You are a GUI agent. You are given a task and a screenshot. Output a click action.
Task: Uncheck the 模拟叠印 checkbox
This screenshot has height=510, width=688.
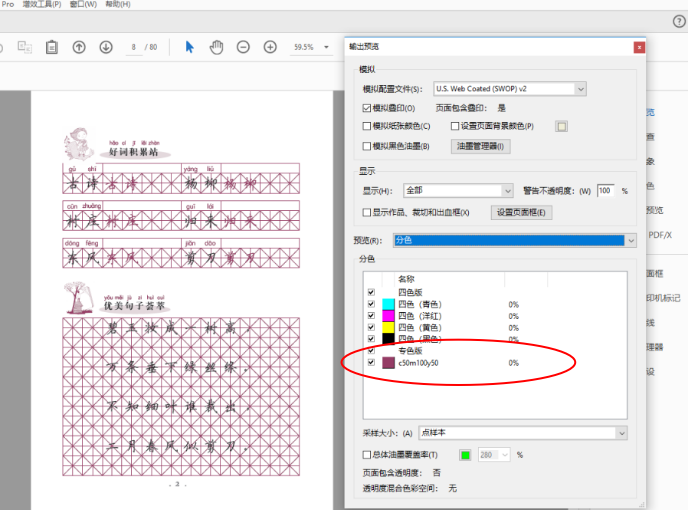pos(367,107)
